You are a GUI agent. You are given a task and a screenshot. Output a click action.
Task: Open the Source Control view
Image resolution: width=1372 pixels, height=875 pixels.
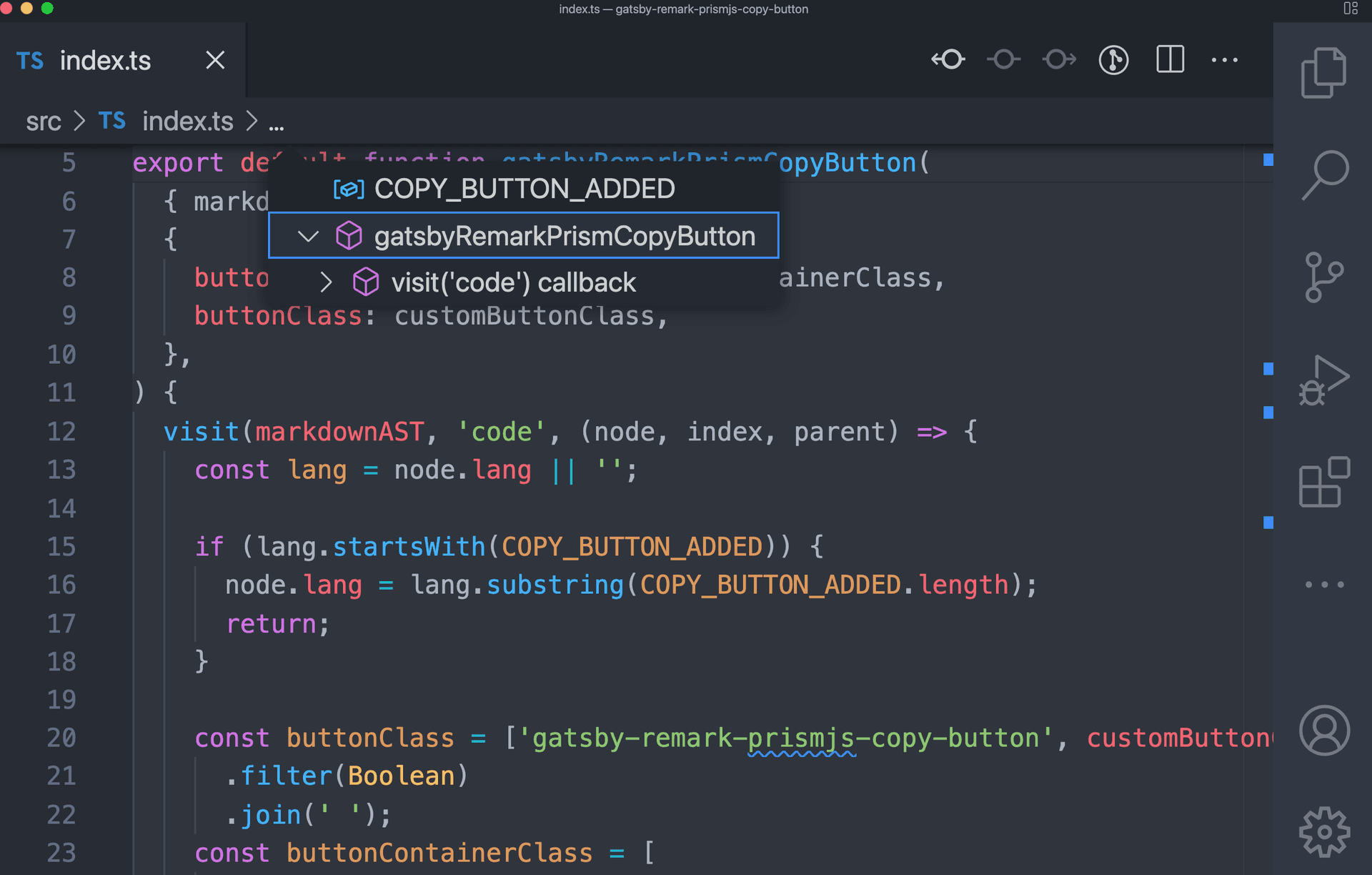click(1323, 277)
